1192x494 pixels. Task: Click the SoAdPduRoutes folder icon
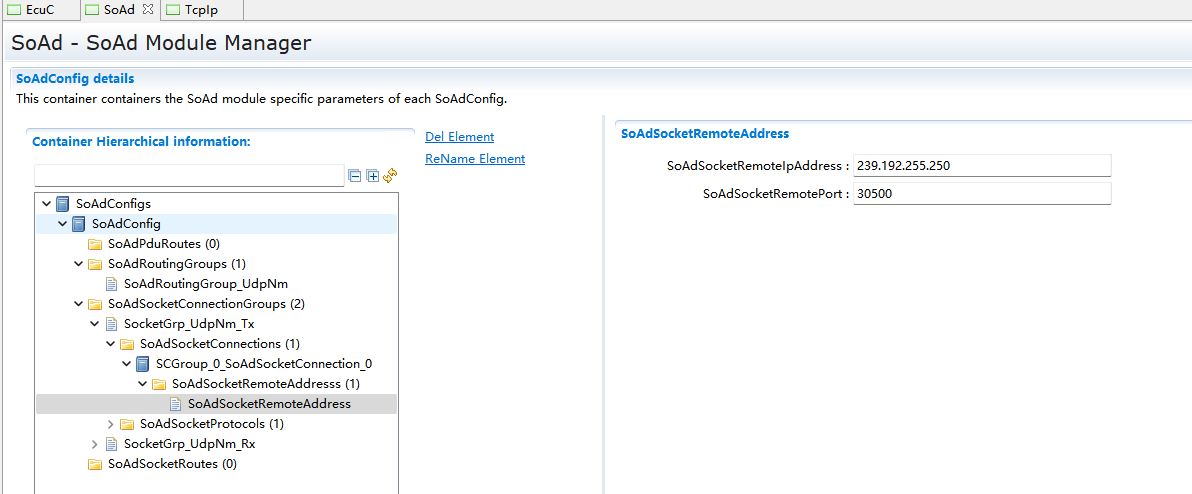click(95, 244)
